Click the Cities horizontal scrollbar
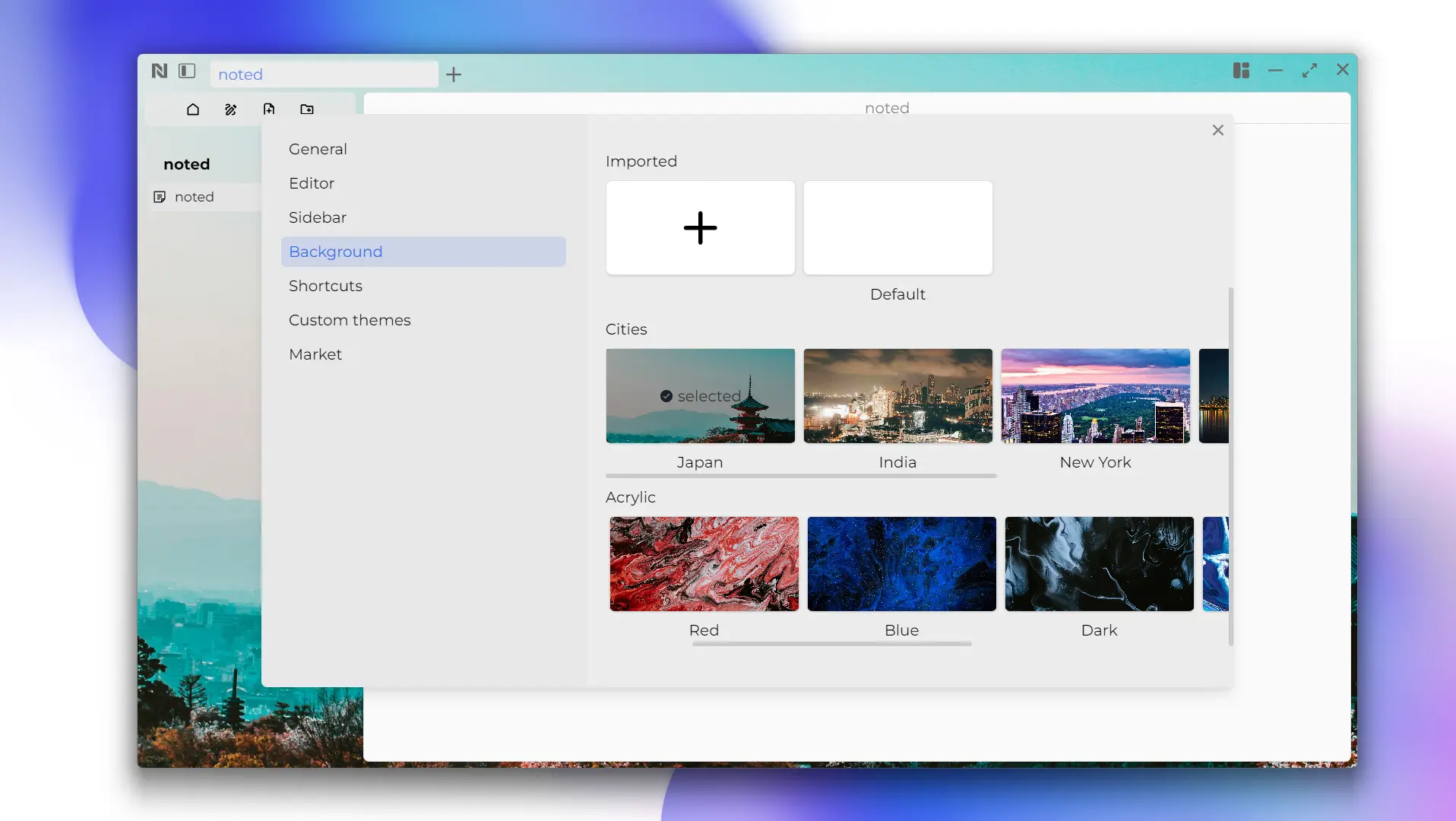 (x=801, y=476)
